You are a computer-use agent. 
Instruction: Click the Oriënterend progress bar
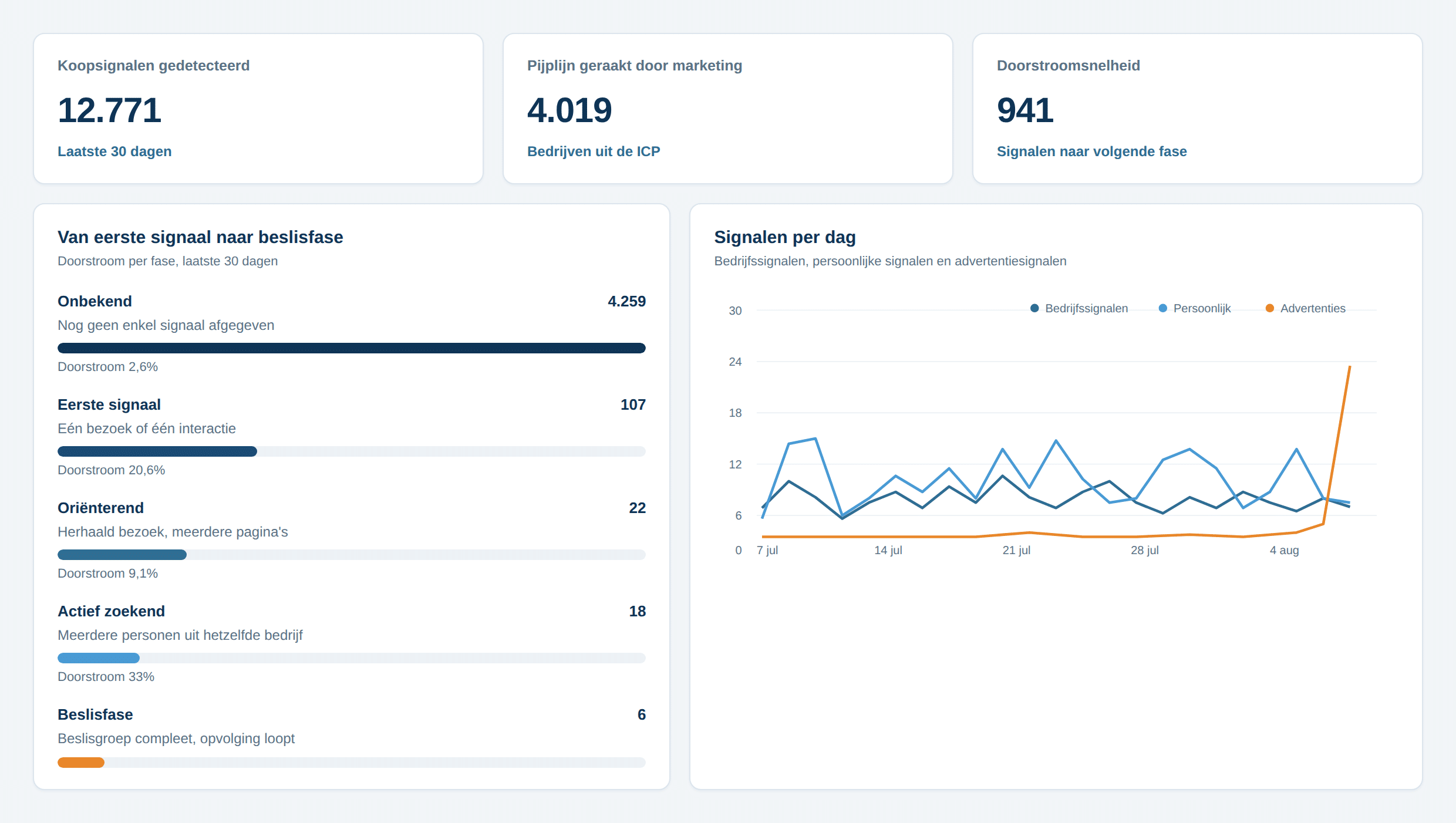click(x=352, y=555)
